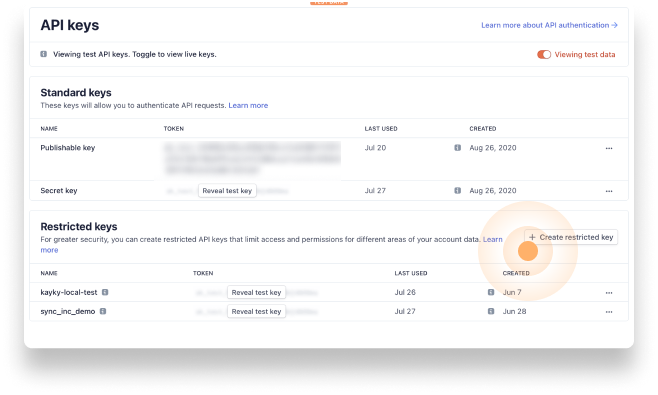This screenshot has height=395, width=658.
Task: Open more options menu for kayky-local-test
Action: [x=609, y=293]
